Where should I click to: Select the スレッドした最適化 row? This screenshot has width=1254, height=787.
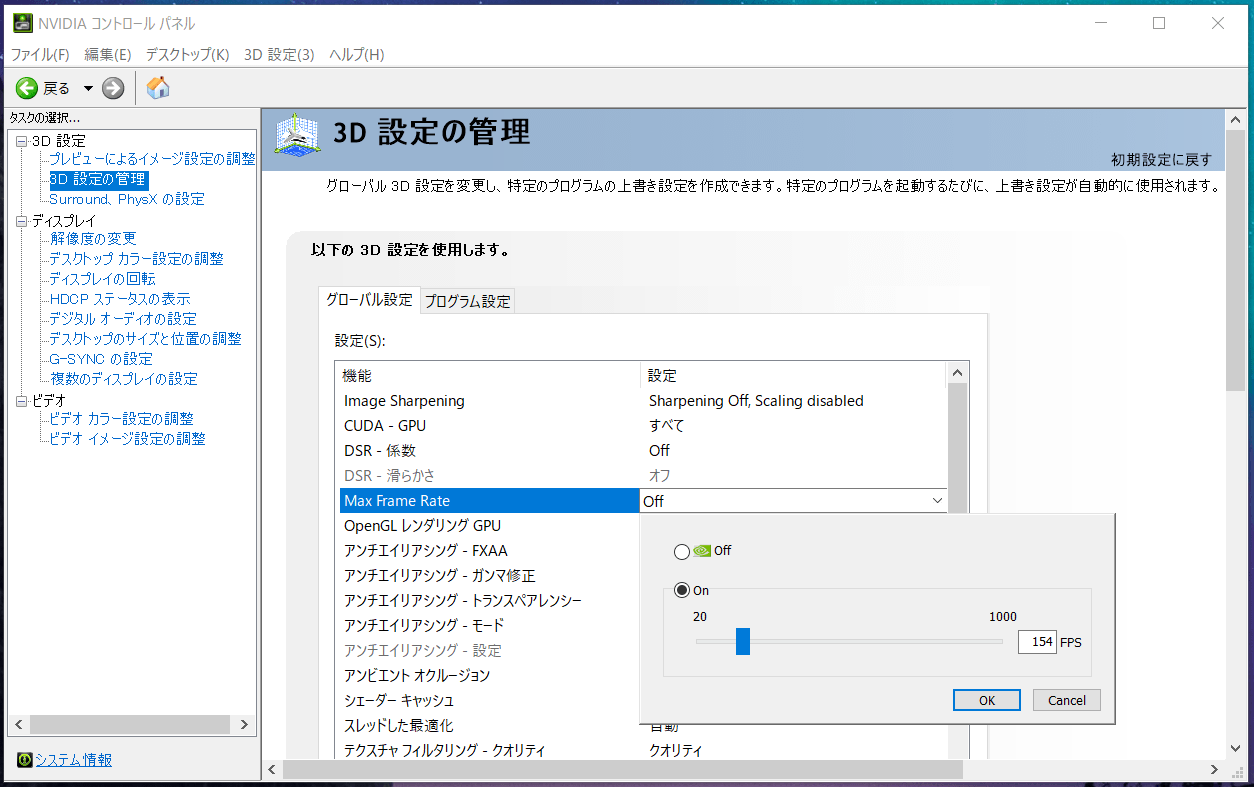(642, 726)
